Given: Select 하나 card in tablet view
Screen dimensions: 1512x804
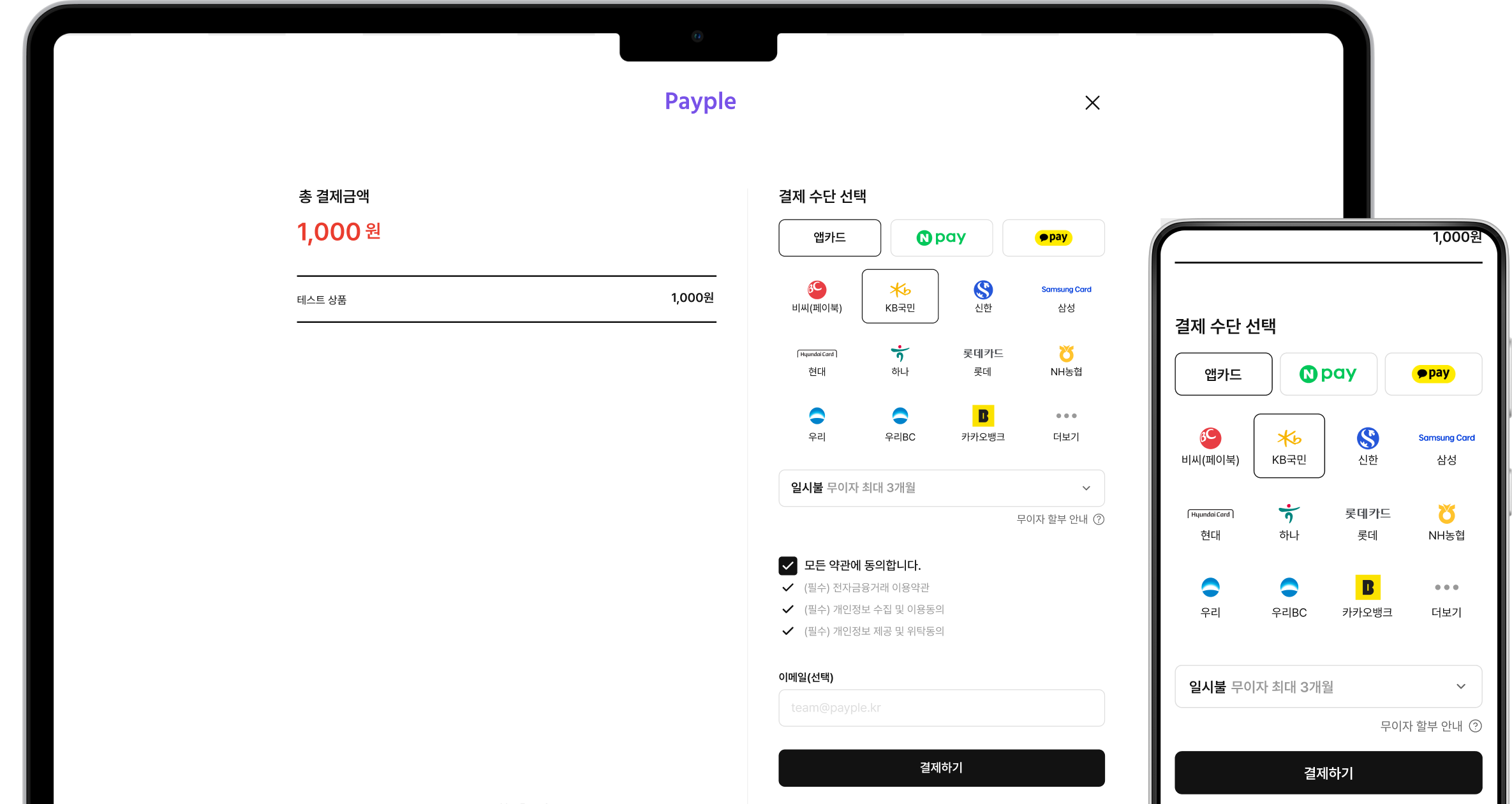Looking at the screenshot, I should (x=900, y=362).
